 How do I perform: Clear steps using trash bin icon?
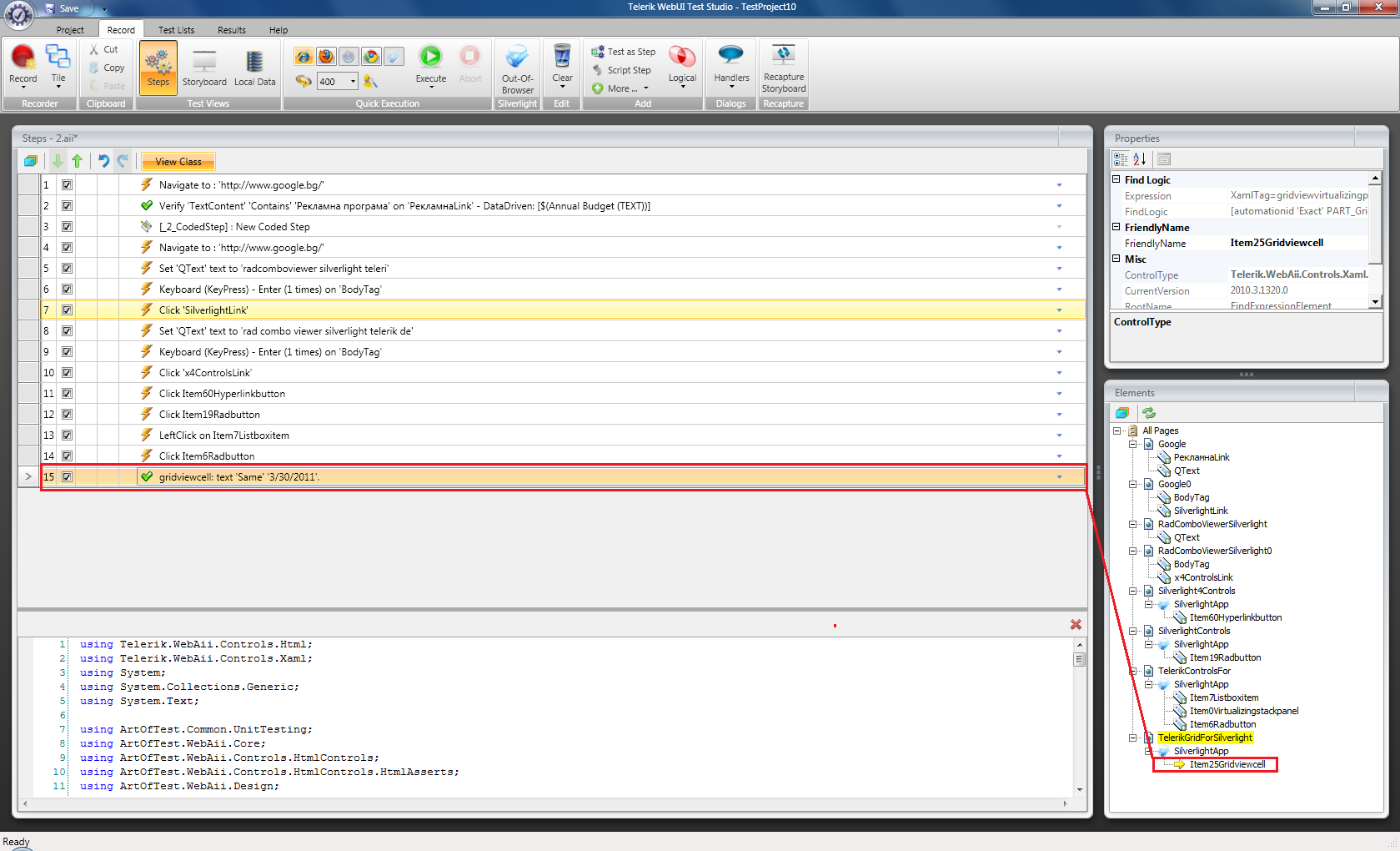[x=563, y=57]
